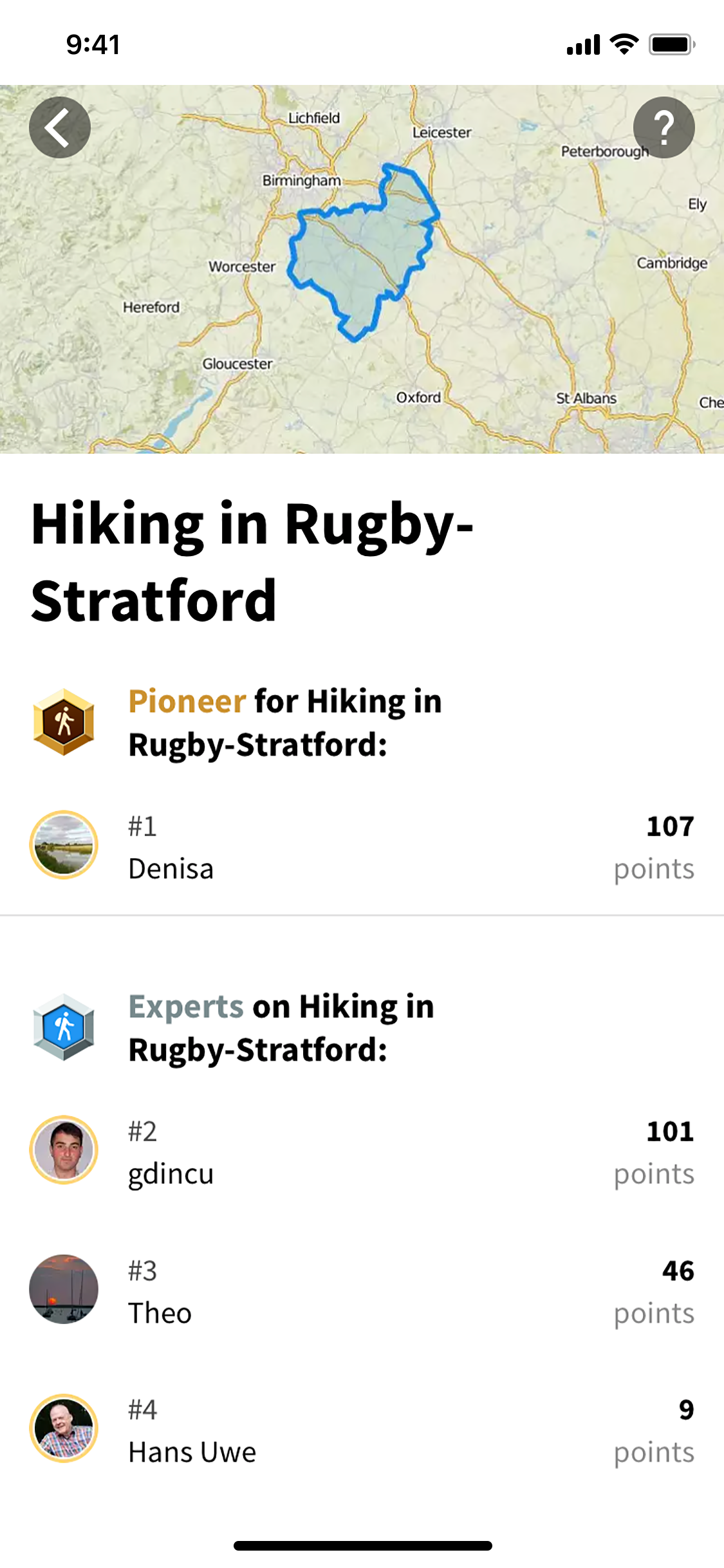This screenshot has height=1568, width=724.
Task: Tap the Birmingham label on map
Action: 301,180
